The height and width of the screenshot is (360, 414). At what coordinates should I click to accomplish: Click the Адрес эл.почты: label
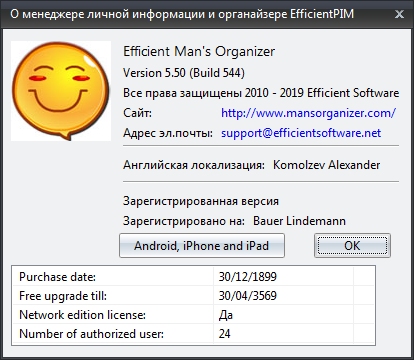168,133
